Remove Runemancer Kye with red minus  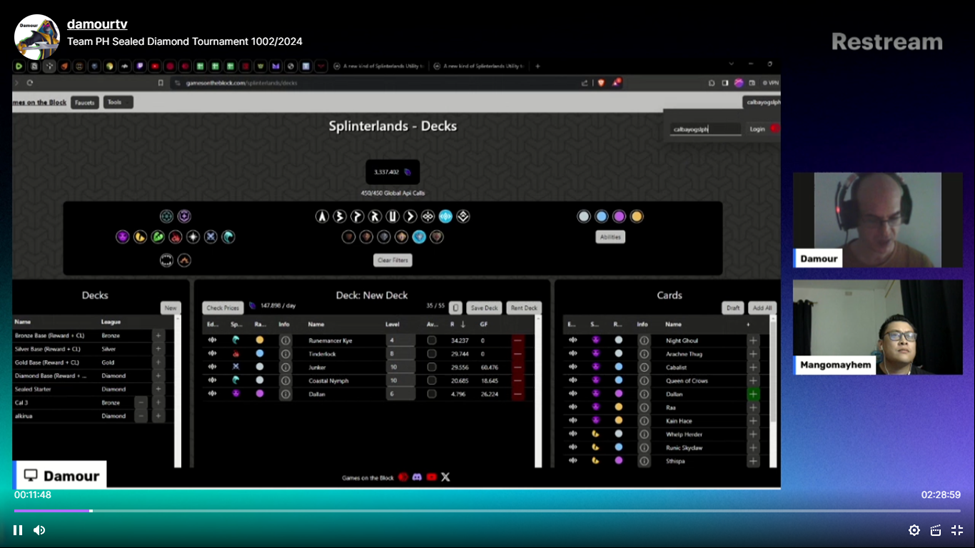[x=517, y=340]
